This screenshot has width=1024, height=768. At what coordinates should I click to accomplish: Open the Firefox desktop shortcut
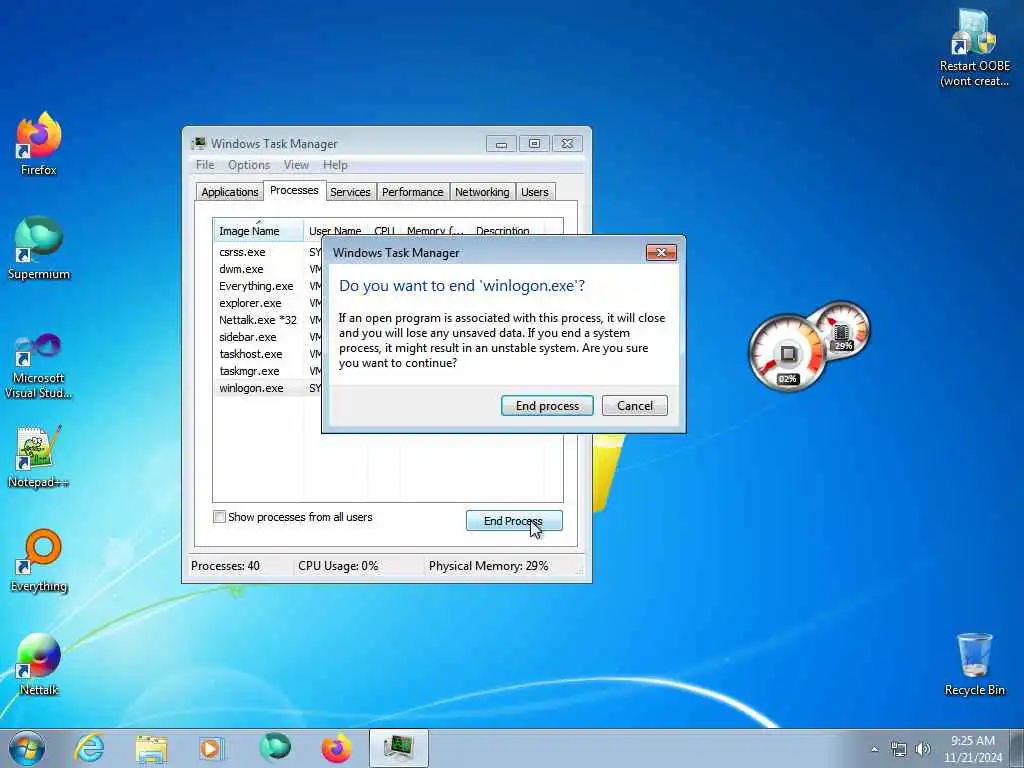click(39, 144)
